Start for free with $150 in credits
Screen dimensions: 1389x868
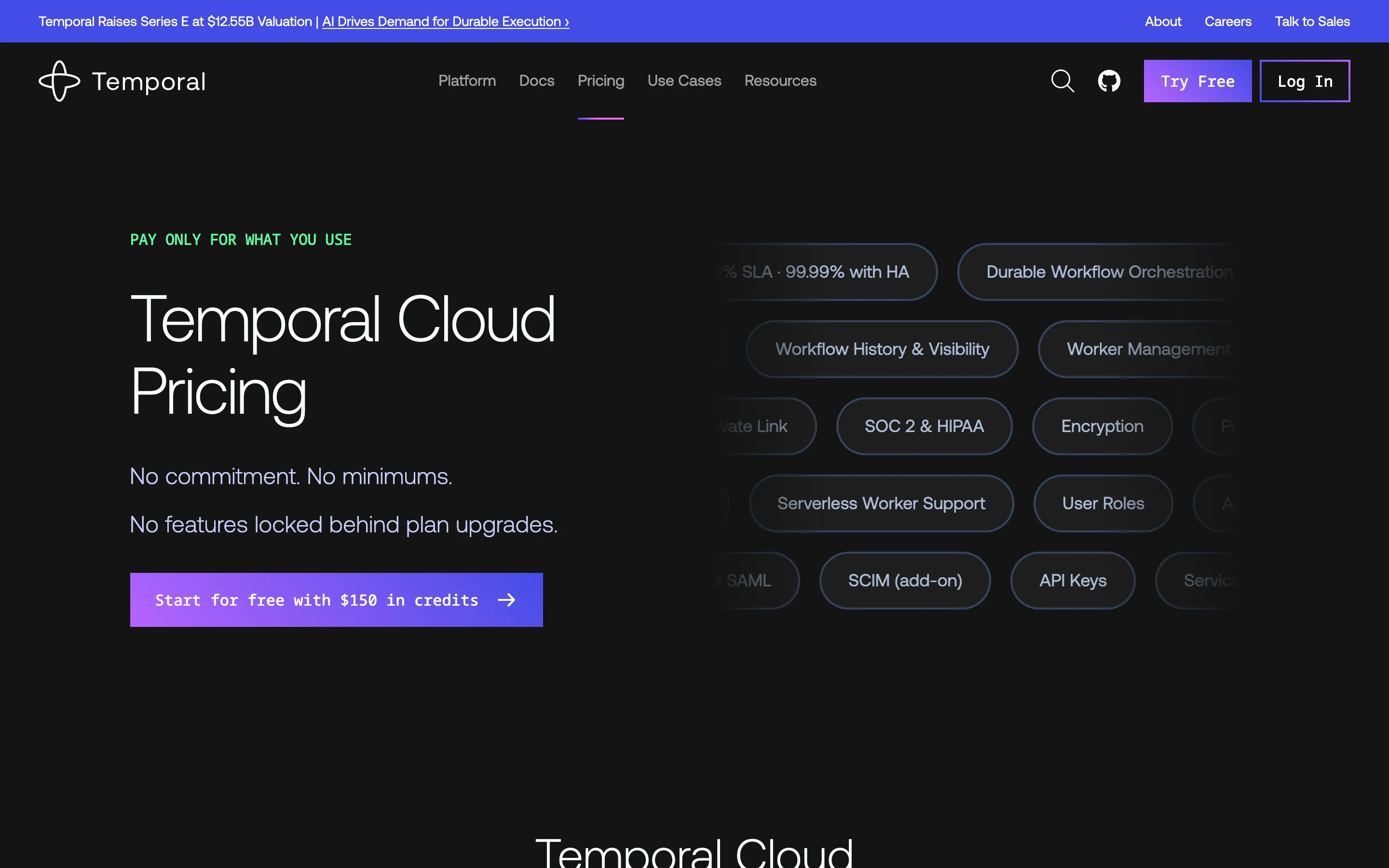pos(336,600)
